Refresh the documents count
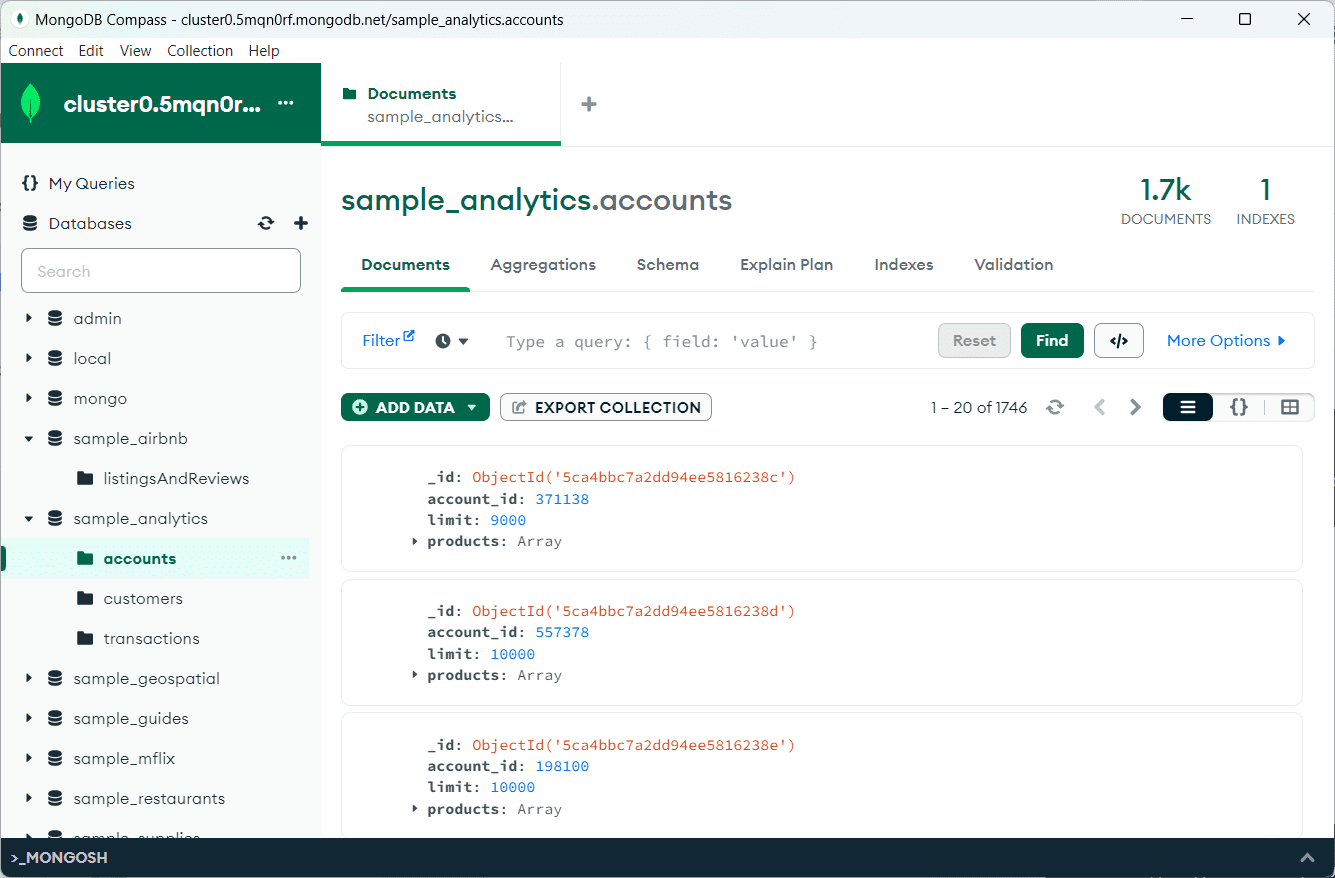Screen dimensions: 1335x878 1055,407
